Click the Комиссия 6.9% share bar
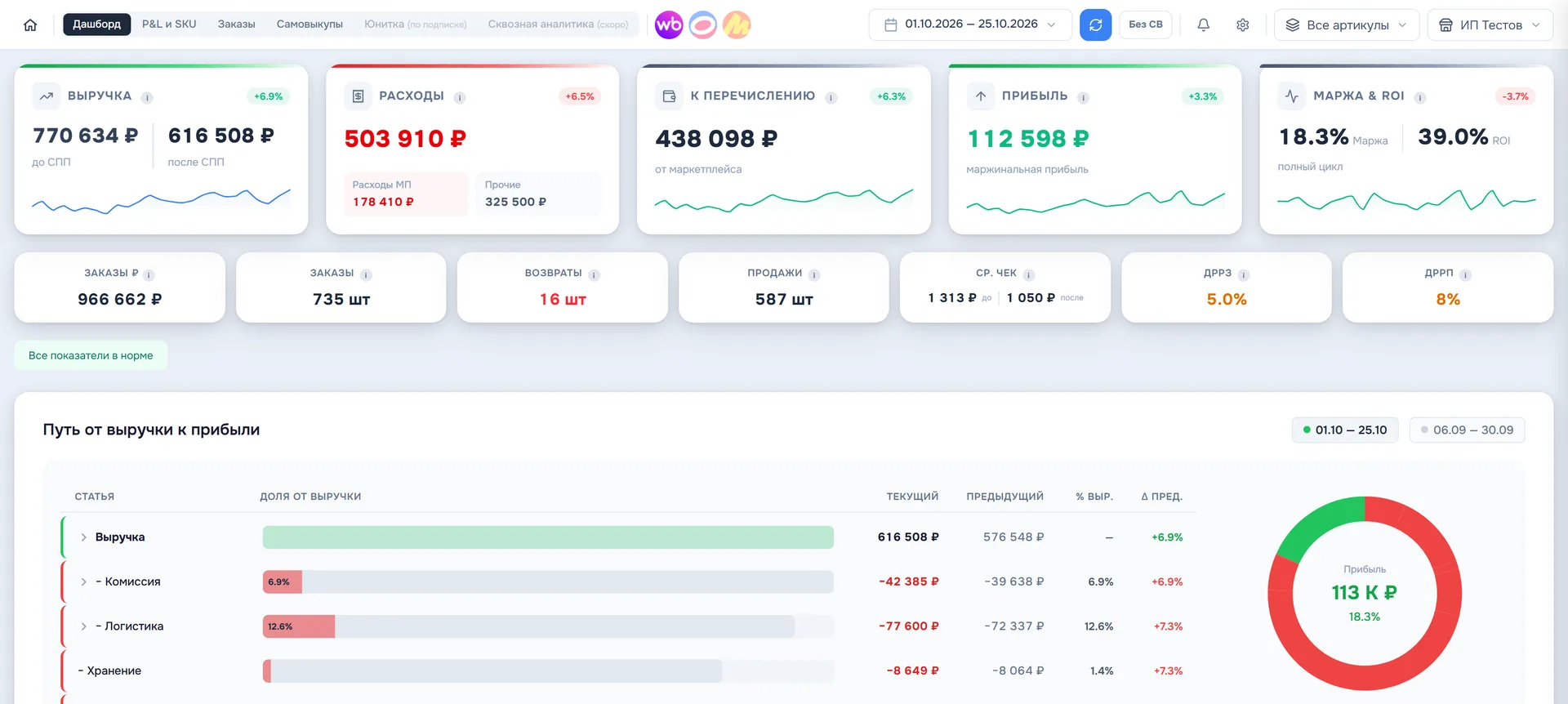1568x704 pixels. (x=283, y=581)
